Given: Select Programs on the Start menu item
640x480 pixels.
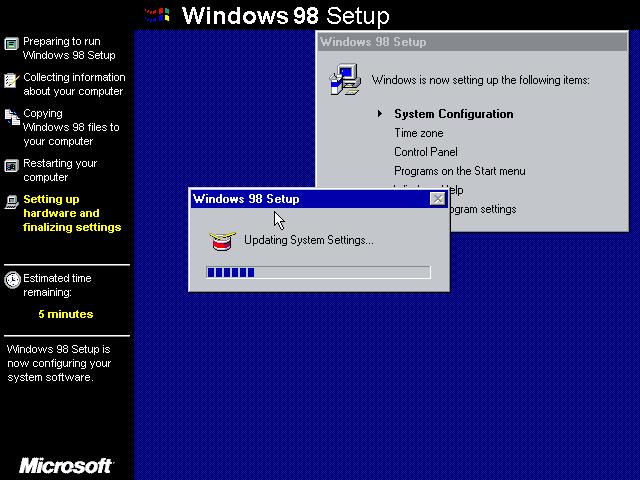Looking at the screenshot, I should click(460, 171).
